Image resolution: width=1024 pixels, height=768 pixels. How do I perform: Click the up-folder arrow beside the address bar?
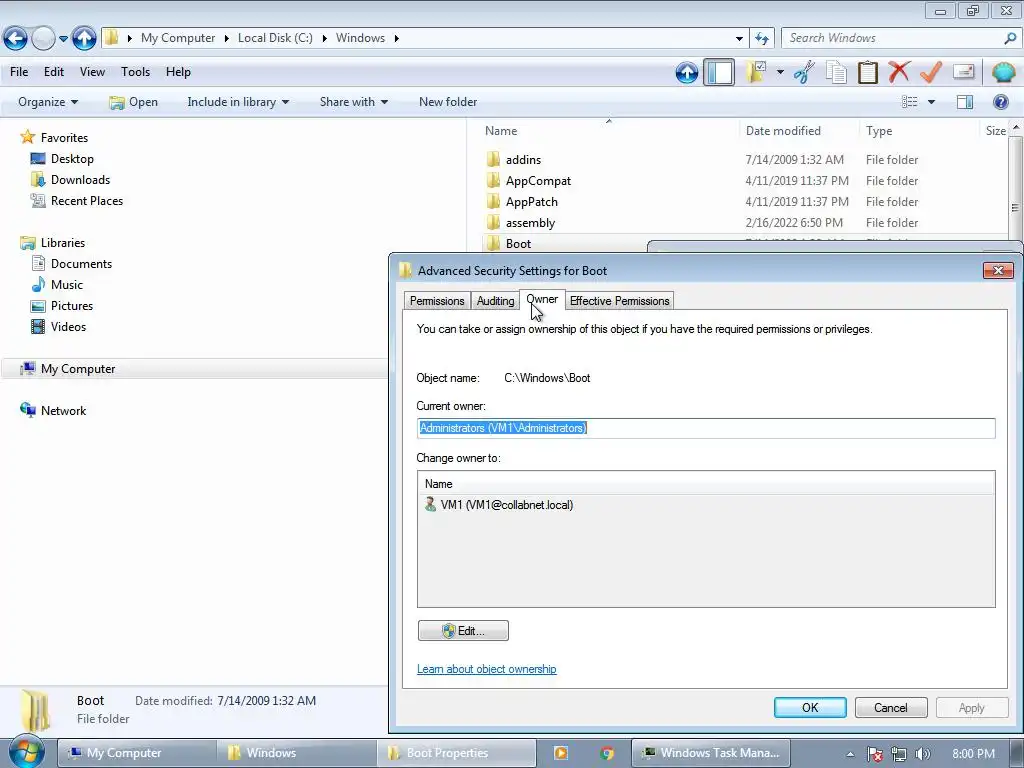[84, 39]
